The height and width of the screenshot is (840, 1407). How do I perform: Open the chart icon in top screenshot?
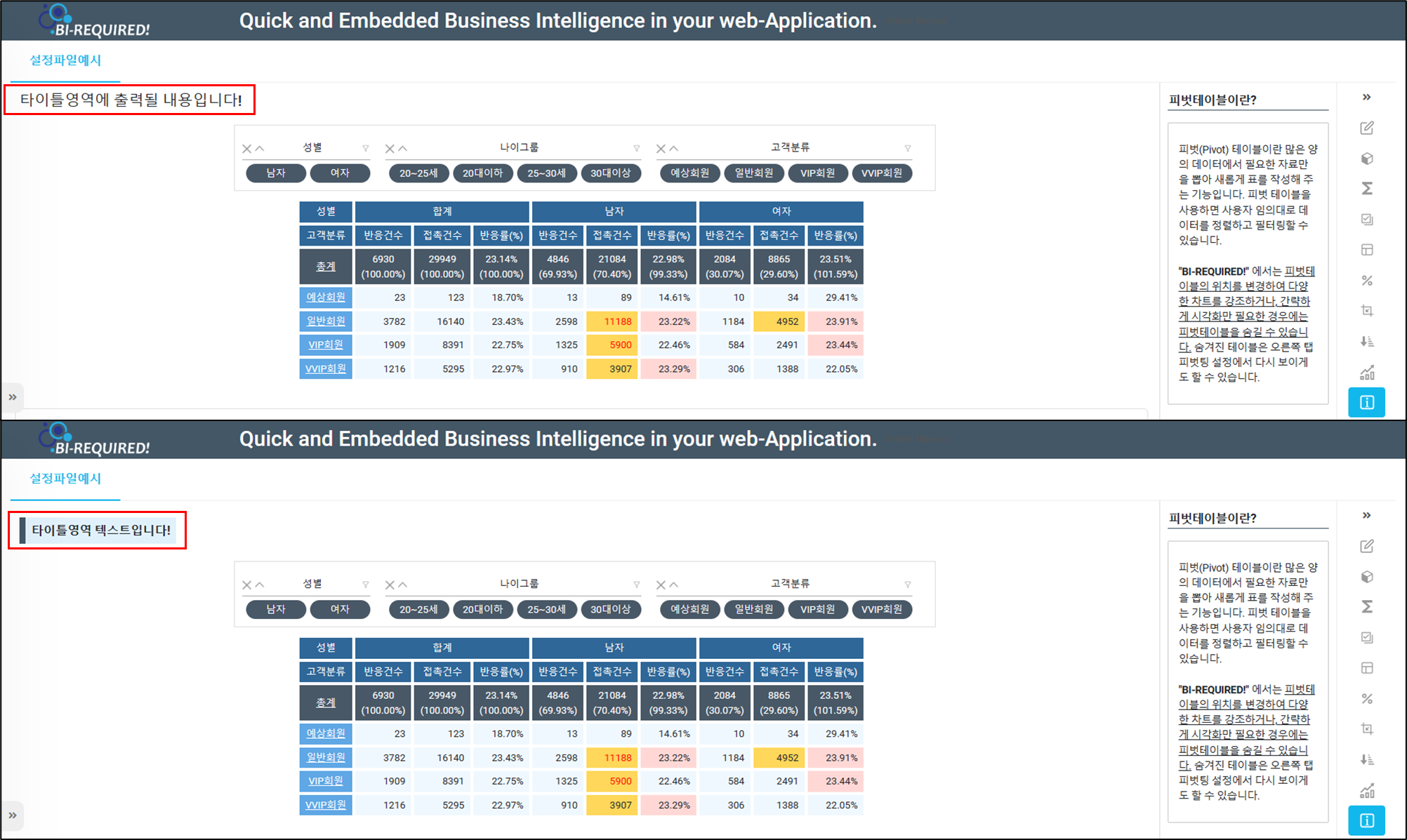[x=1366, y=372]
